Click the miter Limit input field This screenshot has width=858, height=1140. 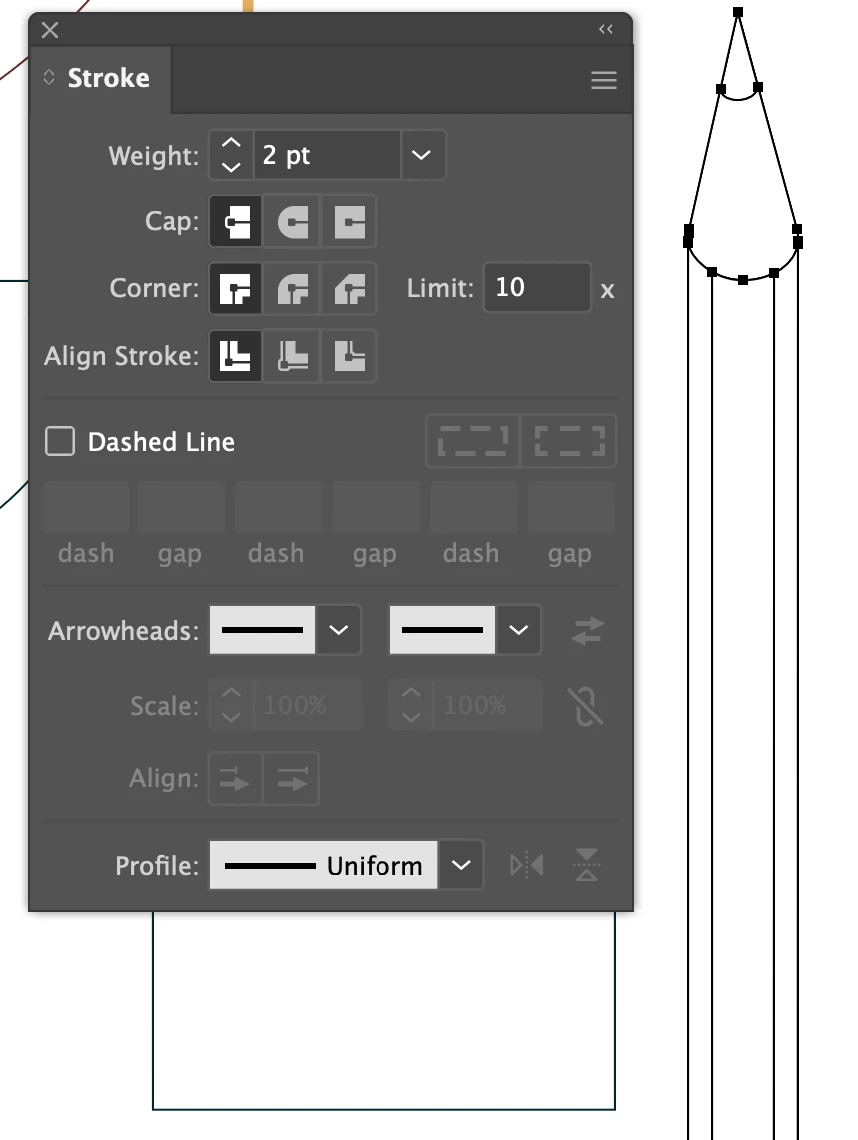click(x=537, y=287)
